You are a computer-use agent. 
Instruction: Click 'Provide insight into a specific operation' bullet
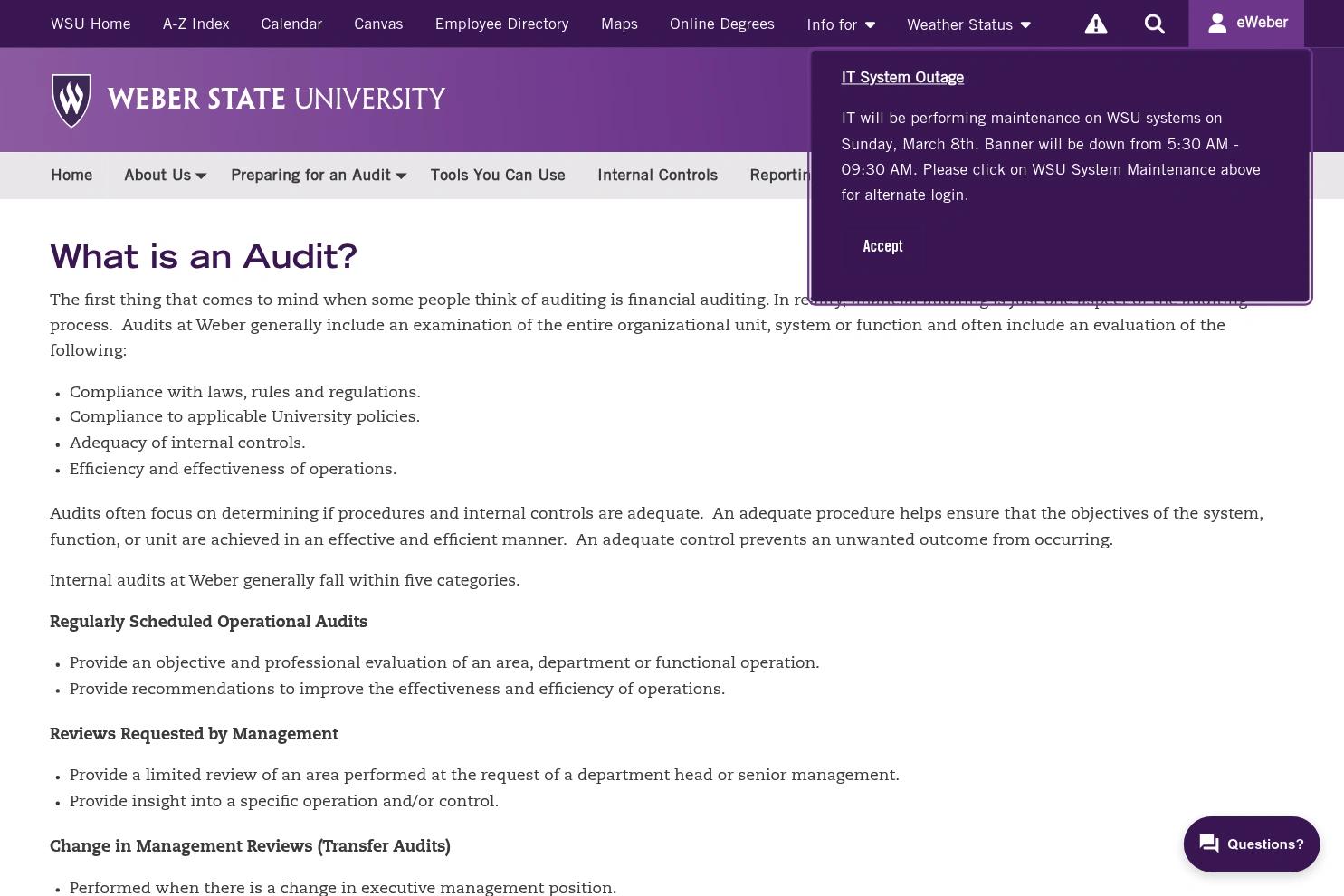click(284, 802)
